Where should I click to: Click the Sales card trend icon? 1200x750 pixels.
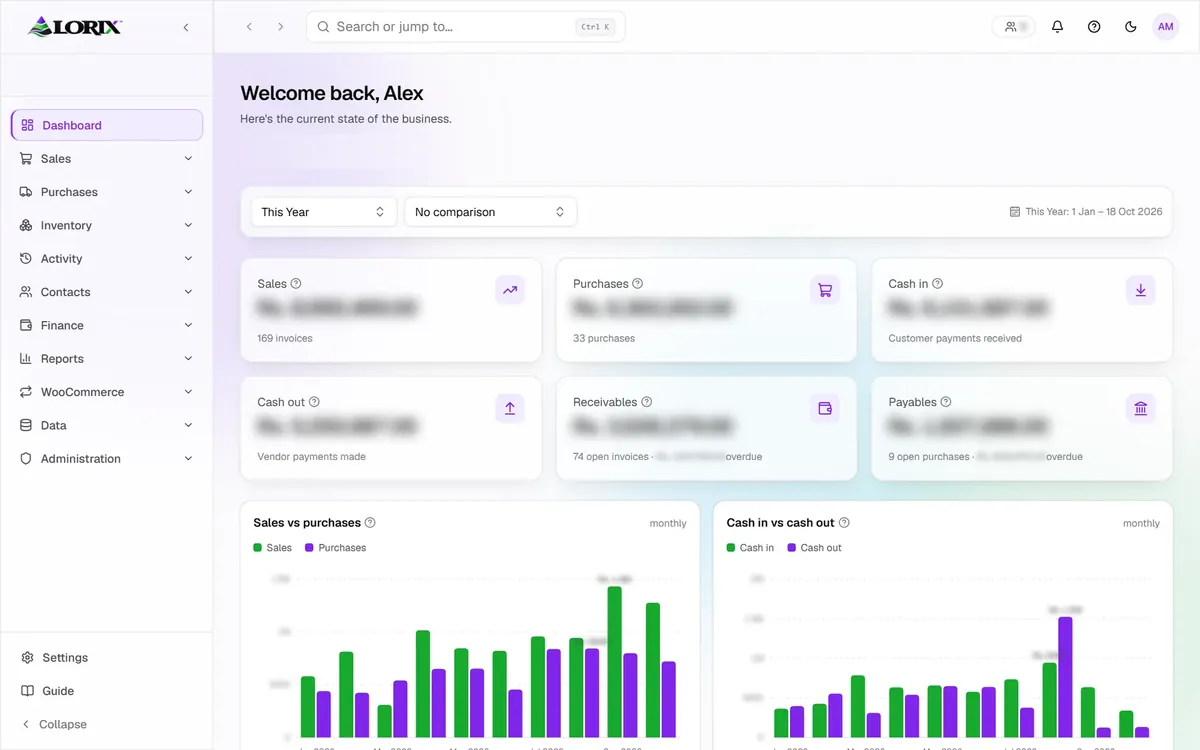click(x=510, y=290)
